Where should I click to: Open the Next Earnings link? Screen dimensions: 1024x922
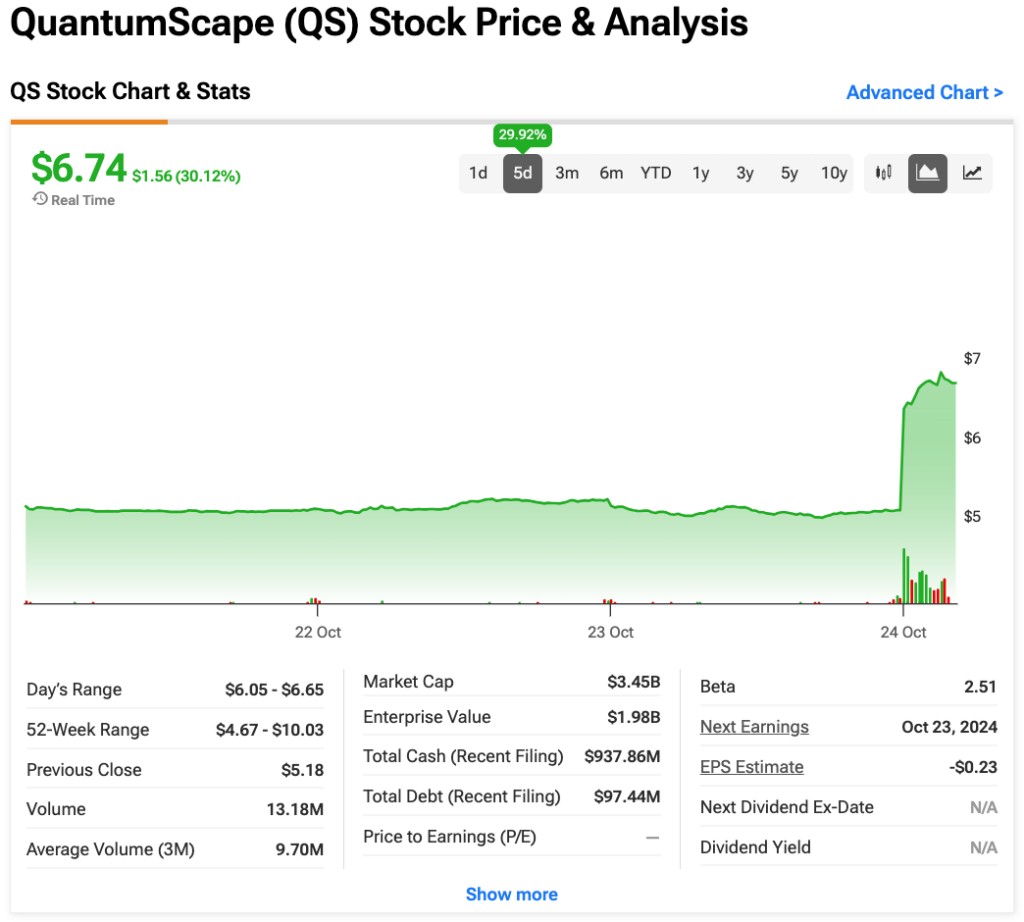coord(754,727)
